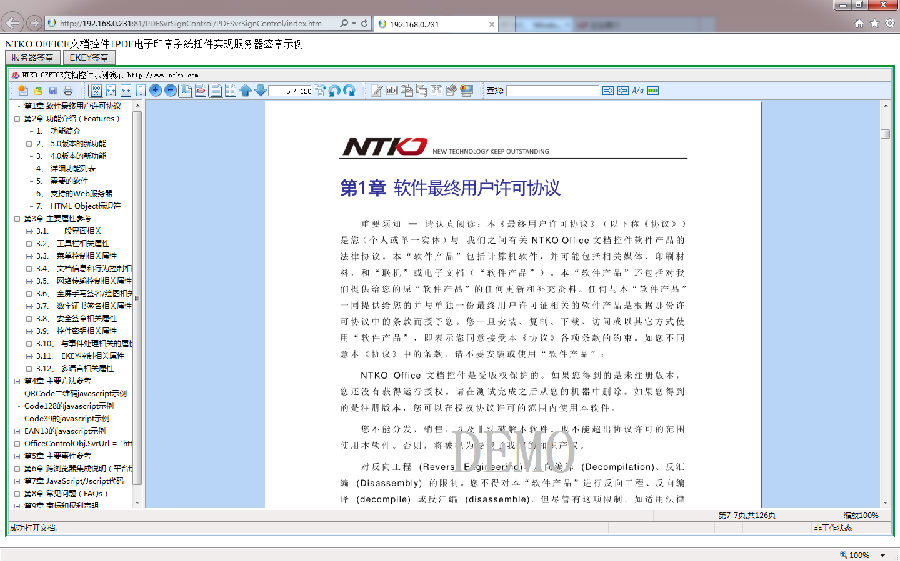Rotate page clockwise icon

point(349,90)
